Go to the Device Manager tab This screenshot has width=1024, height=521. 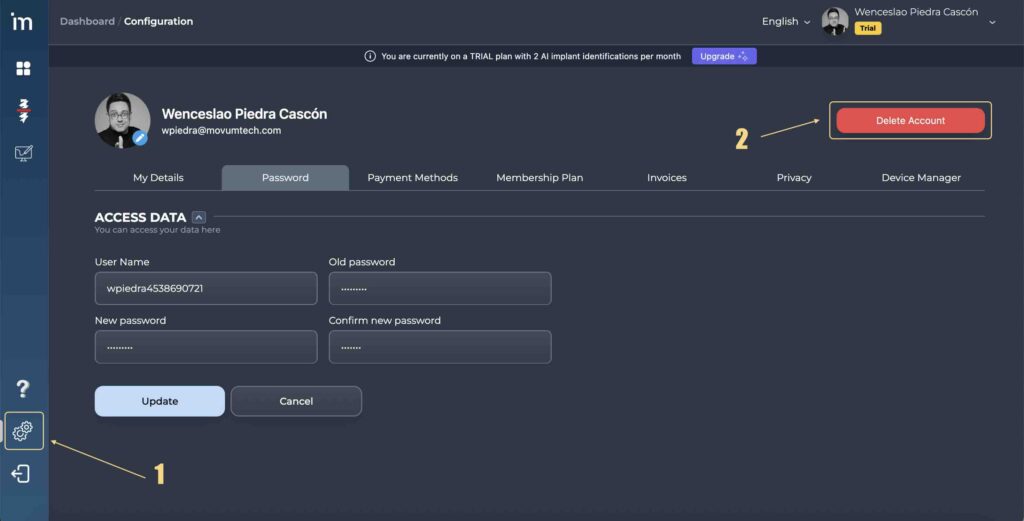coord(920,178)
